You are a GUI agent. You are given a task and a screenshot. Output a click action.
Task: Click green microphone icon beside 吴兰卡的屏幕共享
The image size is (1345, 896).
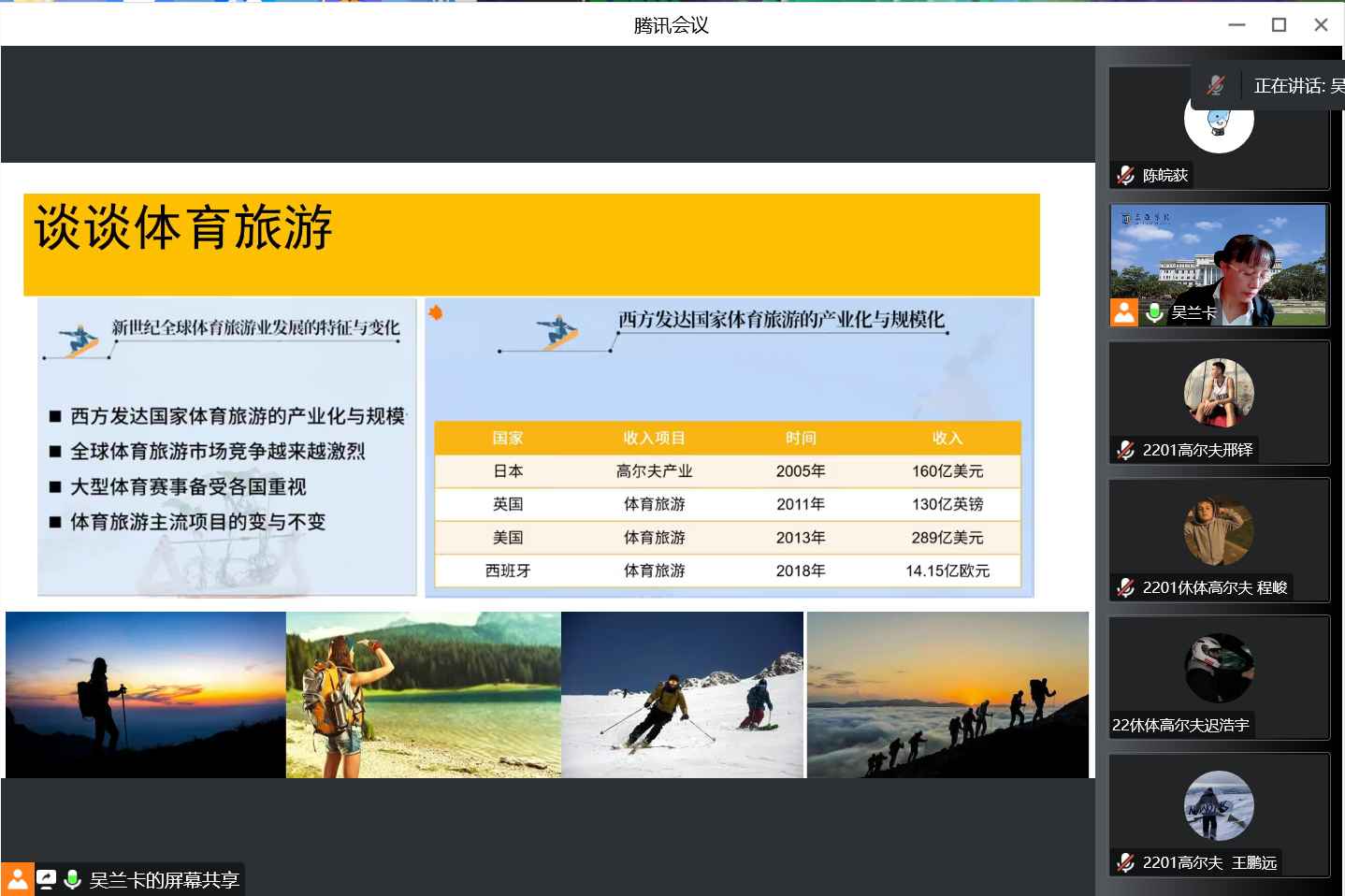(72, 879)
